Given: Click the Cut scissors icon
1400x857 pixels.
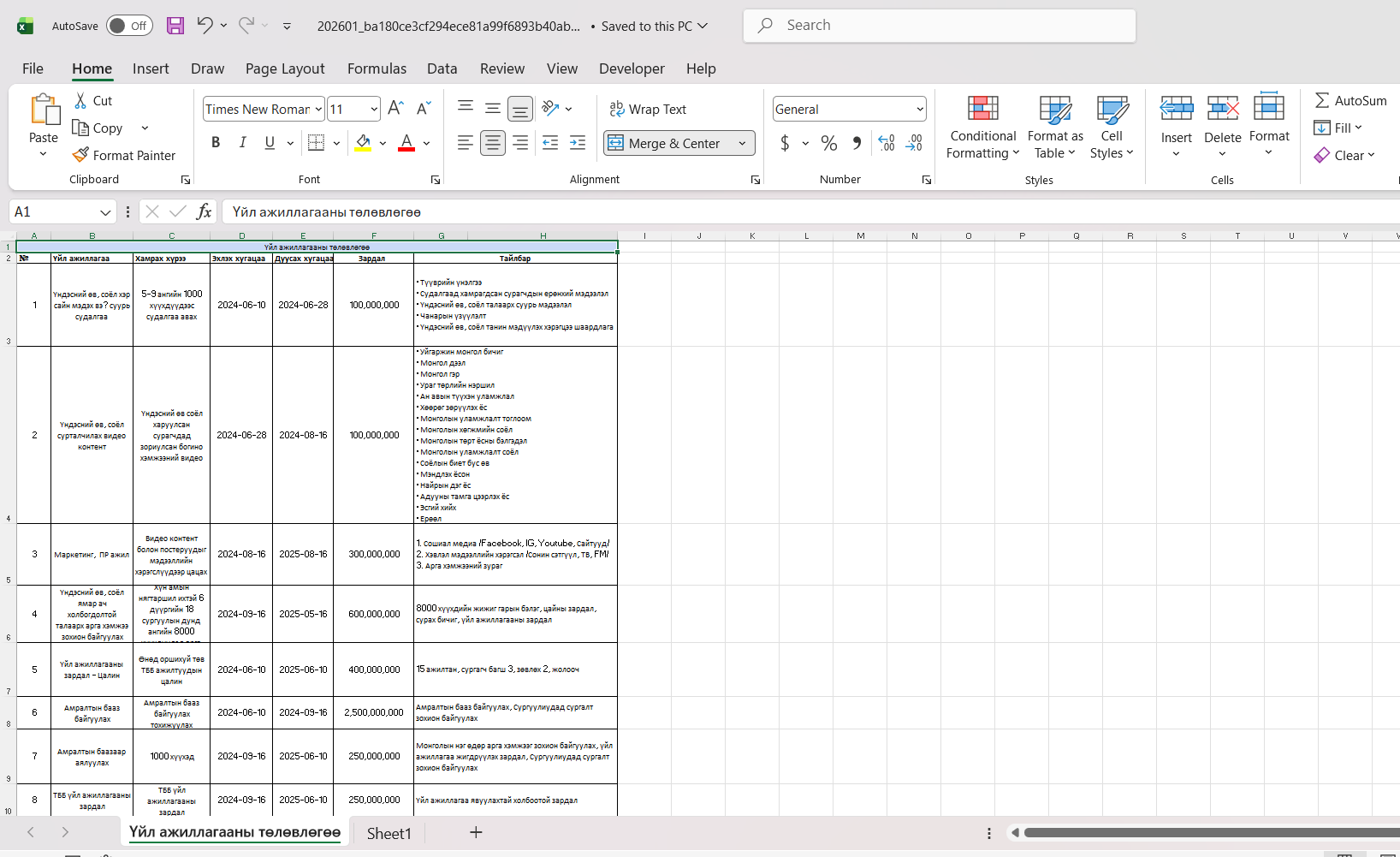Looking at the screenshot, I should coord(81,101).
